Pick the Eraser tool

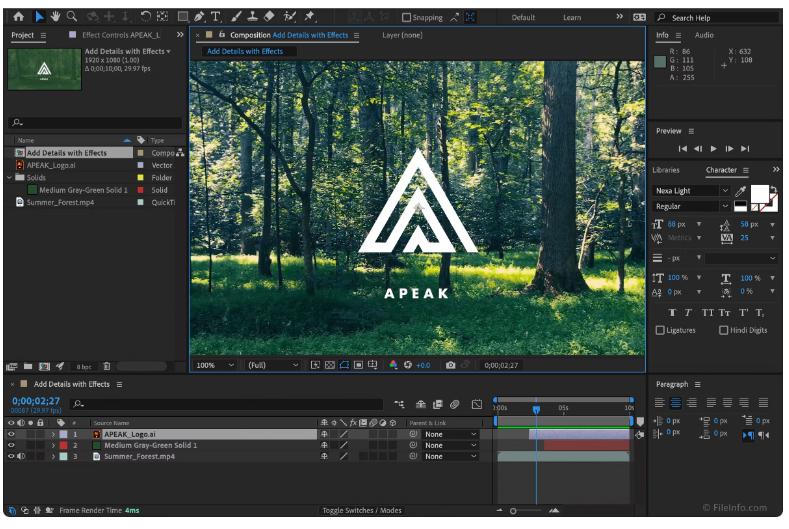(x=268, y=17)
